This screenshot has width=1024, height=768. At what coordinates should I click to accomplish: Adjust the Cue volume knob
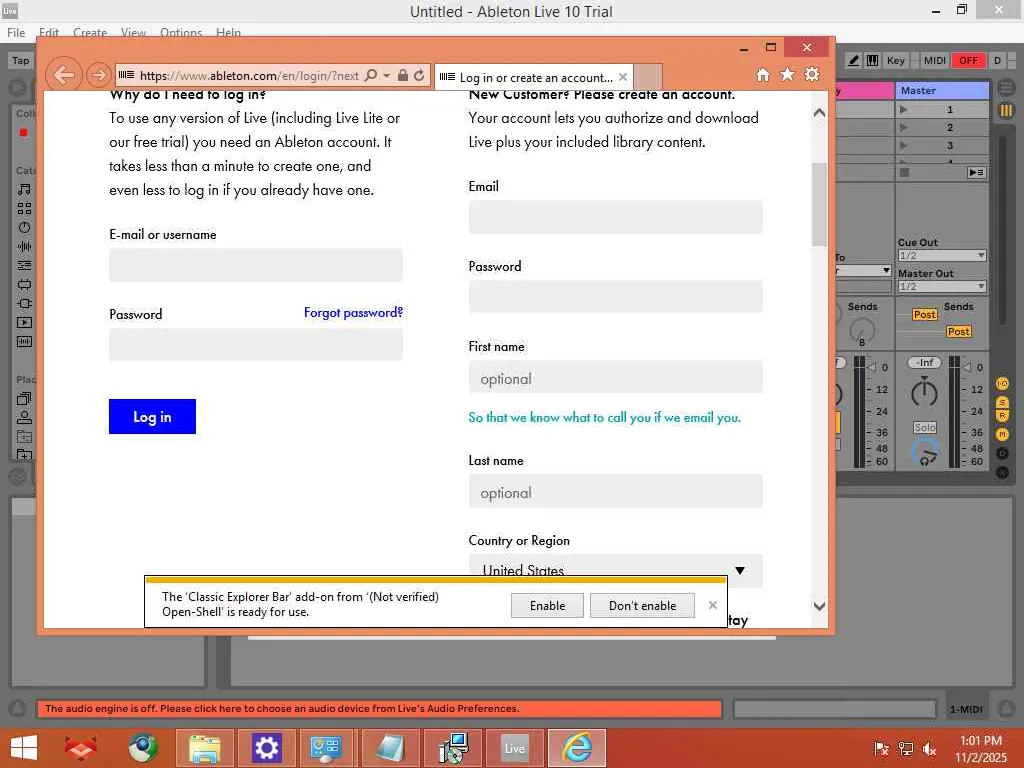pyautogui.click(x=925, y=453)
